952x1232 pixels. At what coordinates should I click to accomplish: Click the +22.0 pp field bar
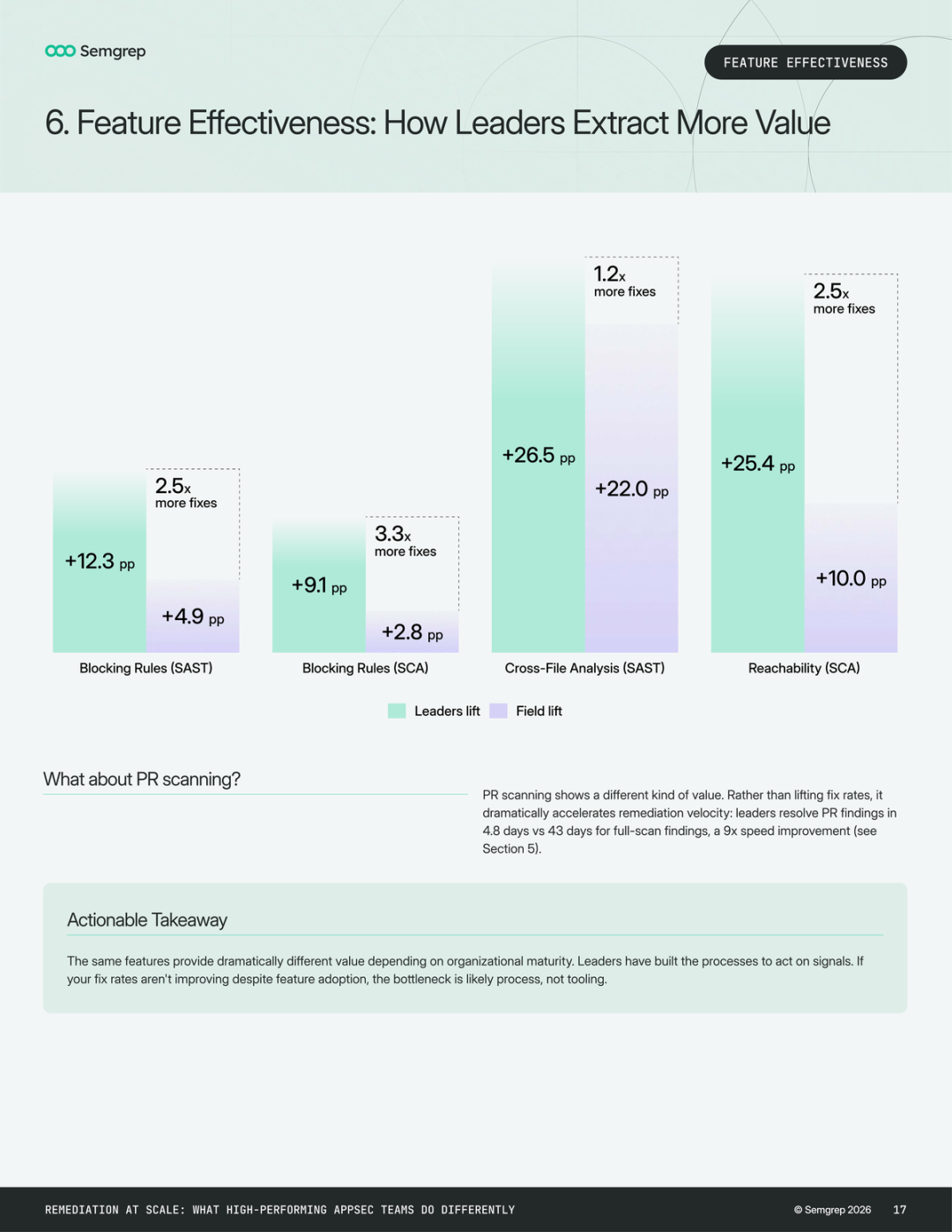tap(632, 489)
